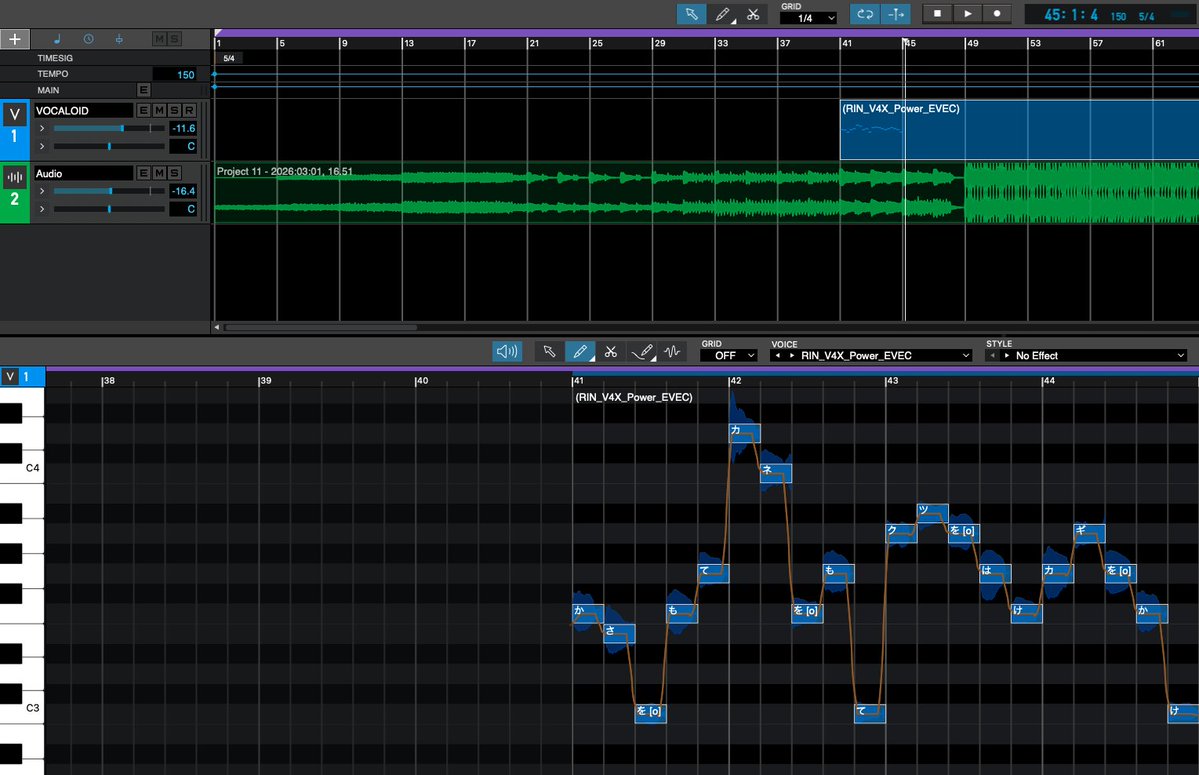Start playback with the play button

(967, 13)
